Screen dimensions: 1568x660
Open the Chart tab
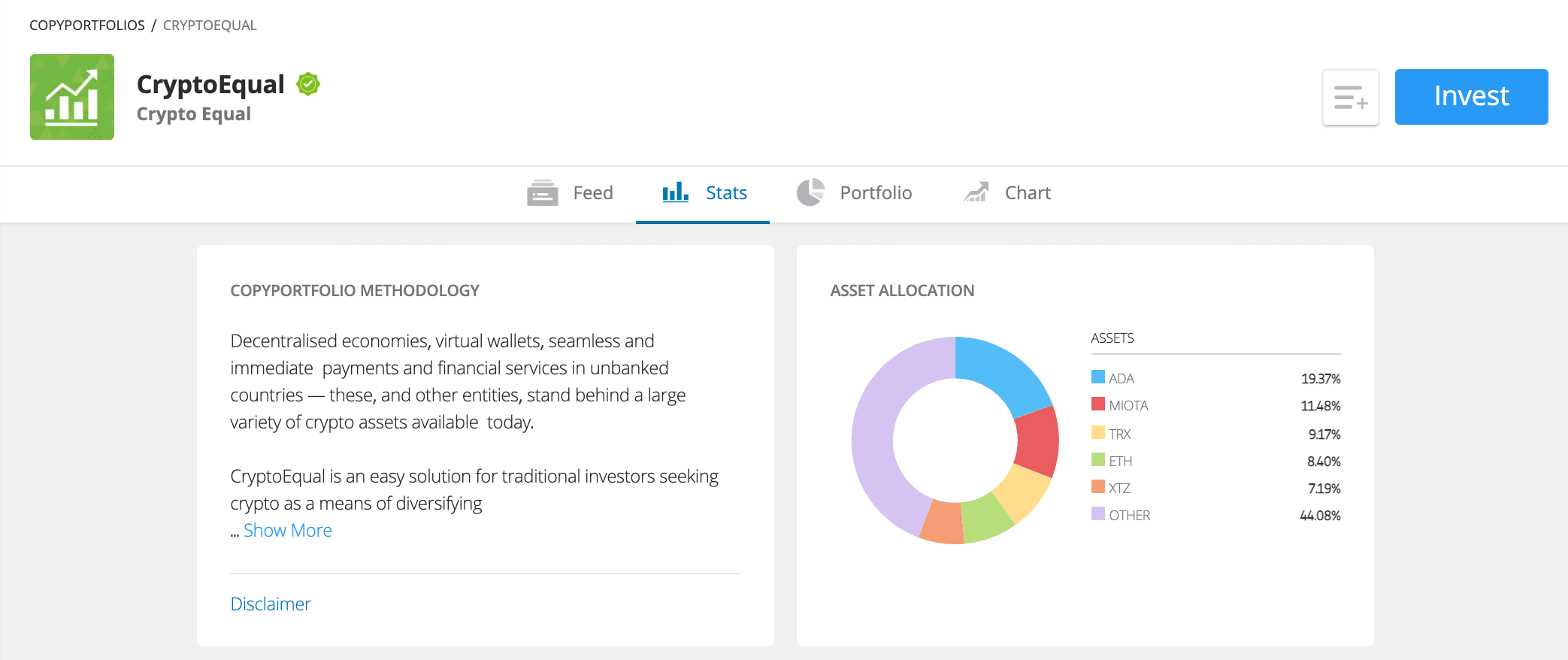click(1007, 193)
